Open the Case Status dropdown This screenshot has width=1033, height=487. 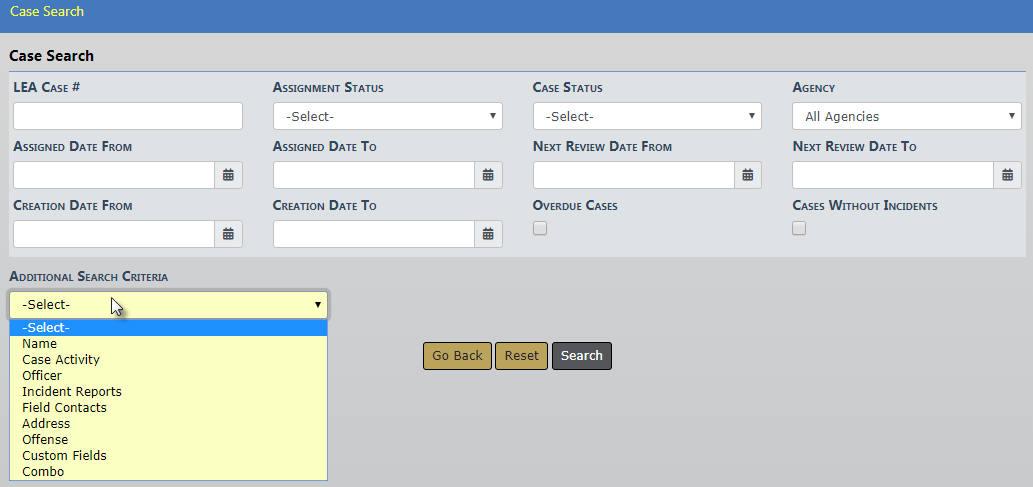(x=647, y=116)
